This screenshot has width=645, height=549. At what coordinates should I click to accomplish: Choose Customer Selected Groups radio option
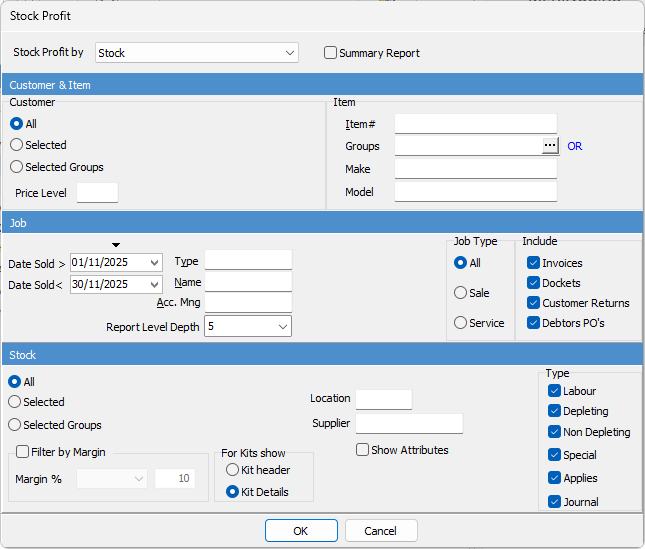[x=16, y=167]
